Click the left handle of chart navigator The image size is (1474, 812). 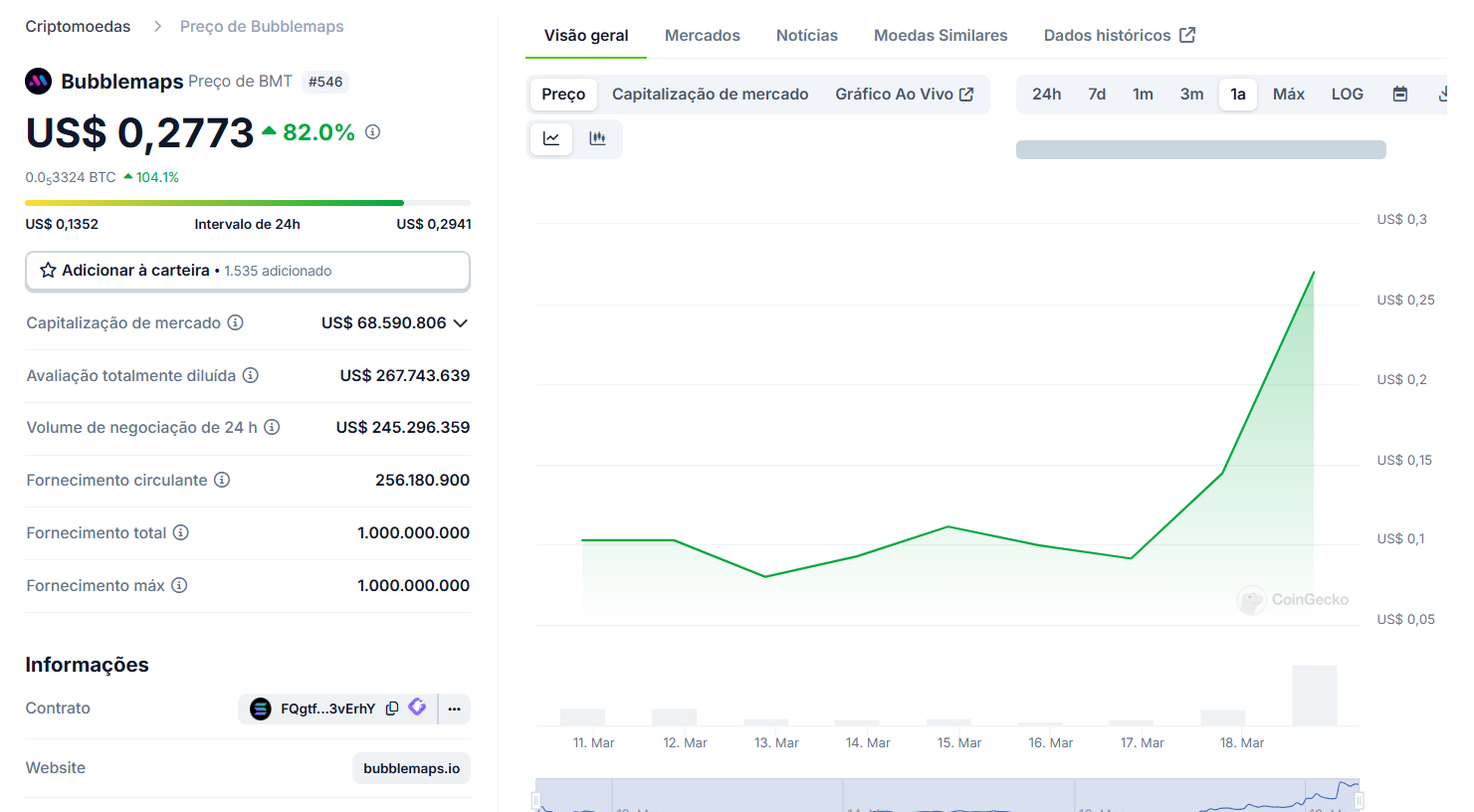pyautogui.click(x=536, y=800)
